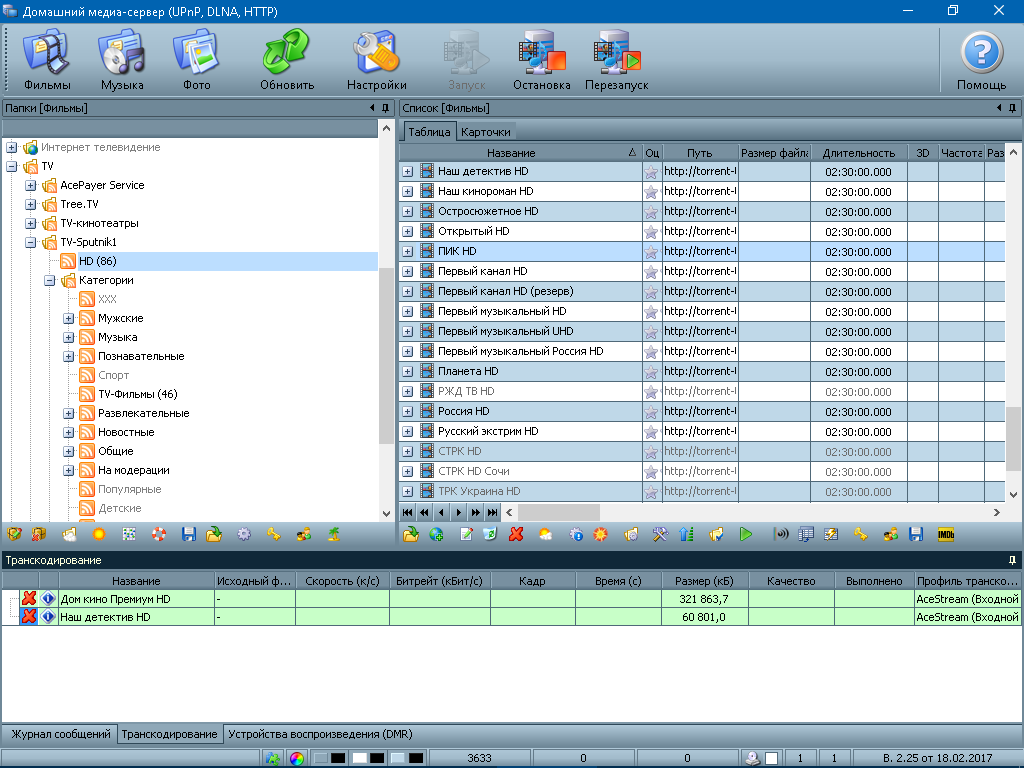Viewport: 1024px width, 768px height.
Task: Click the green play icon in list toolbar
Action: coord(745,535)
